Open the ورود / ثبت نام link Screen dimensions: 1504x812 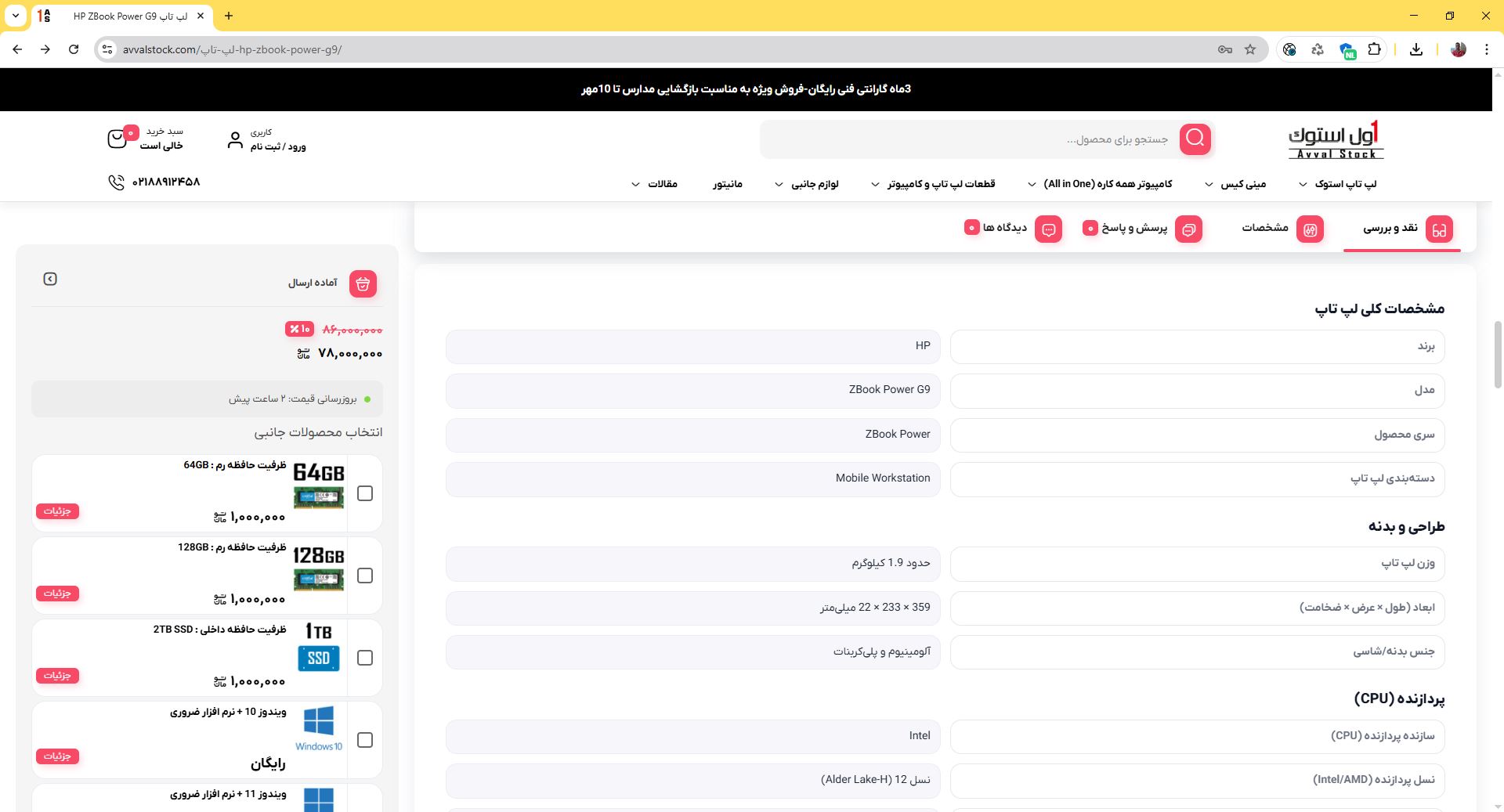[x=278, y=146]
